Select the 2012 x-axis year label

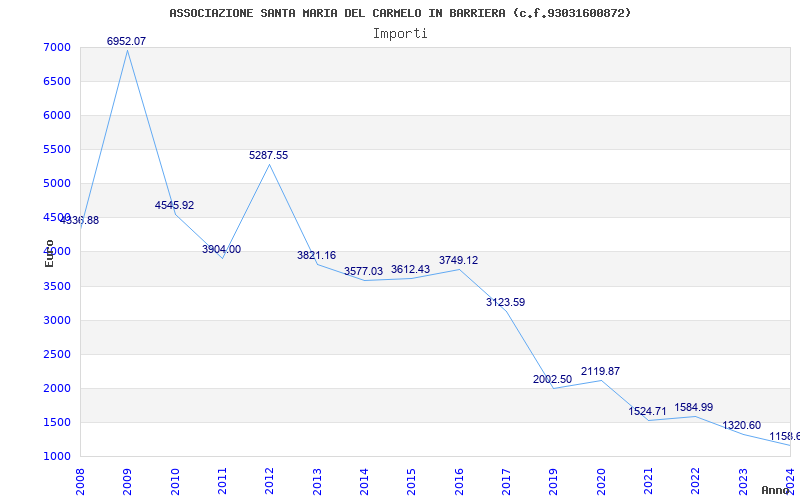[x=269, y=482]
